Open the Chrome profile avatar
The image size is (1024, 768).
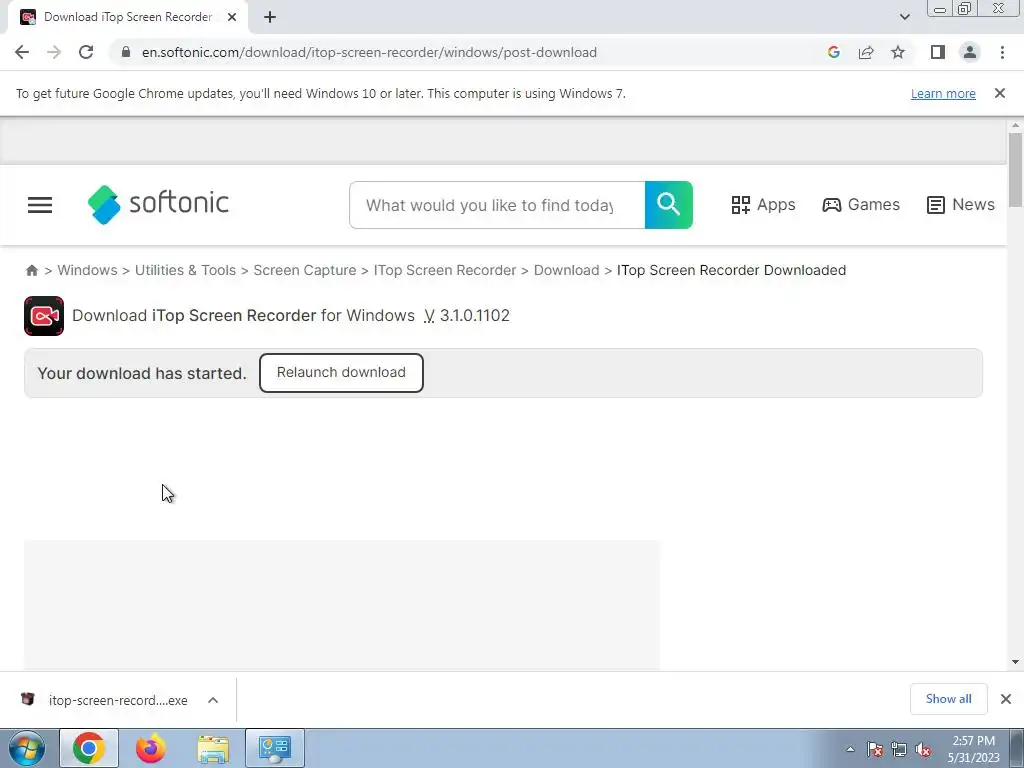(970, 52)
